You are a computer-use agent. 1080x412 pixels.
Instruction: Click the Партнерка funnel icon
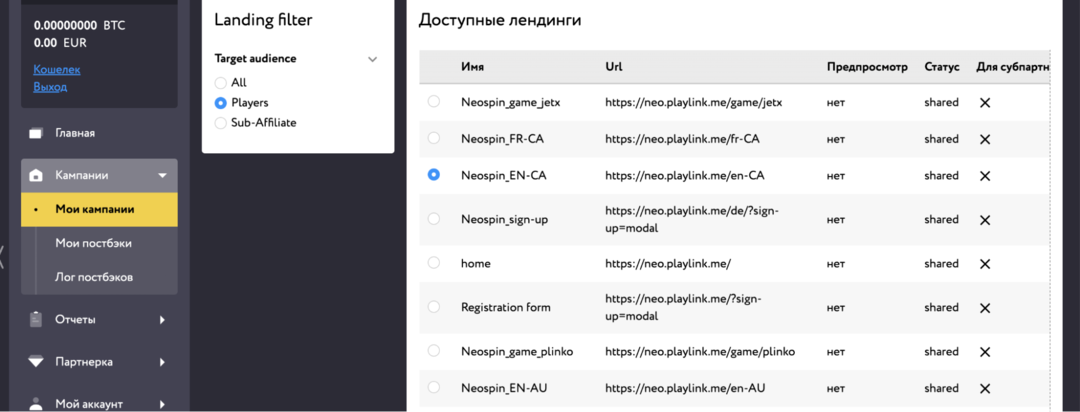(x=37, y=362)
